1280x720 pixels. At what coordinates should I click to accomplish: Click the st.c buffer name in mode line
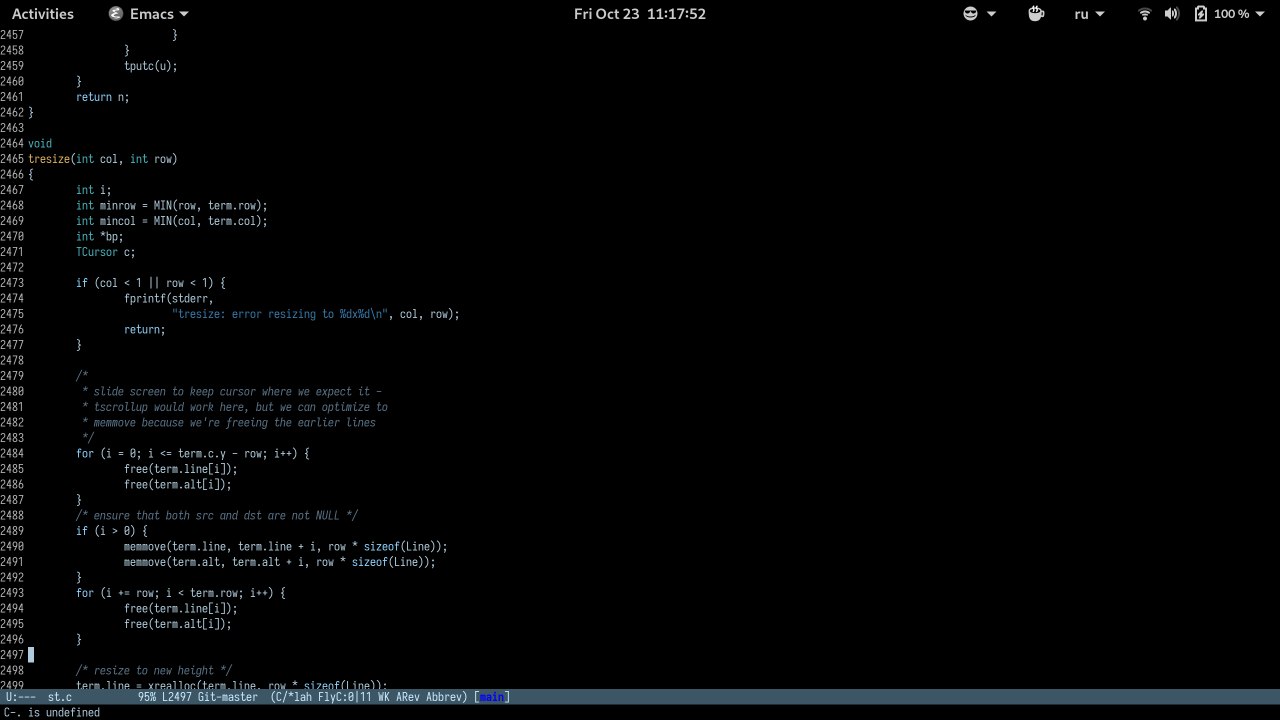point(59,697)
